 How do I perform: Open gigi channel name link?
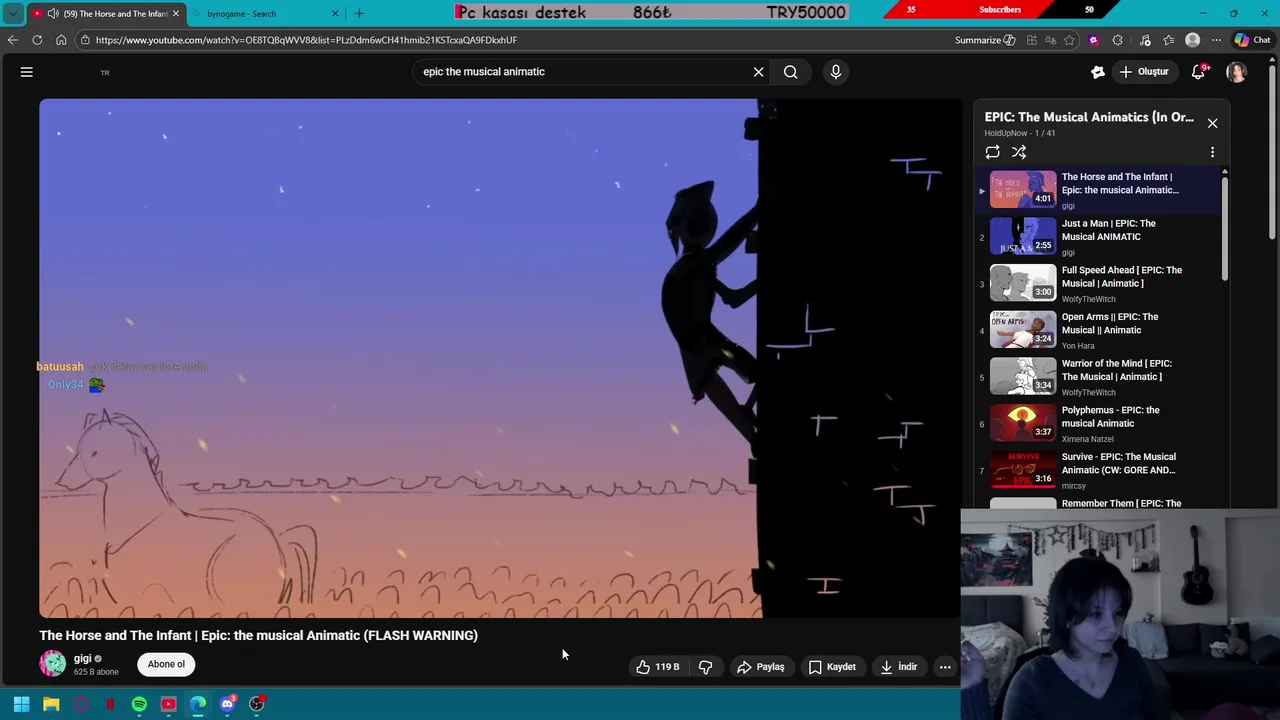coord(82,658)
